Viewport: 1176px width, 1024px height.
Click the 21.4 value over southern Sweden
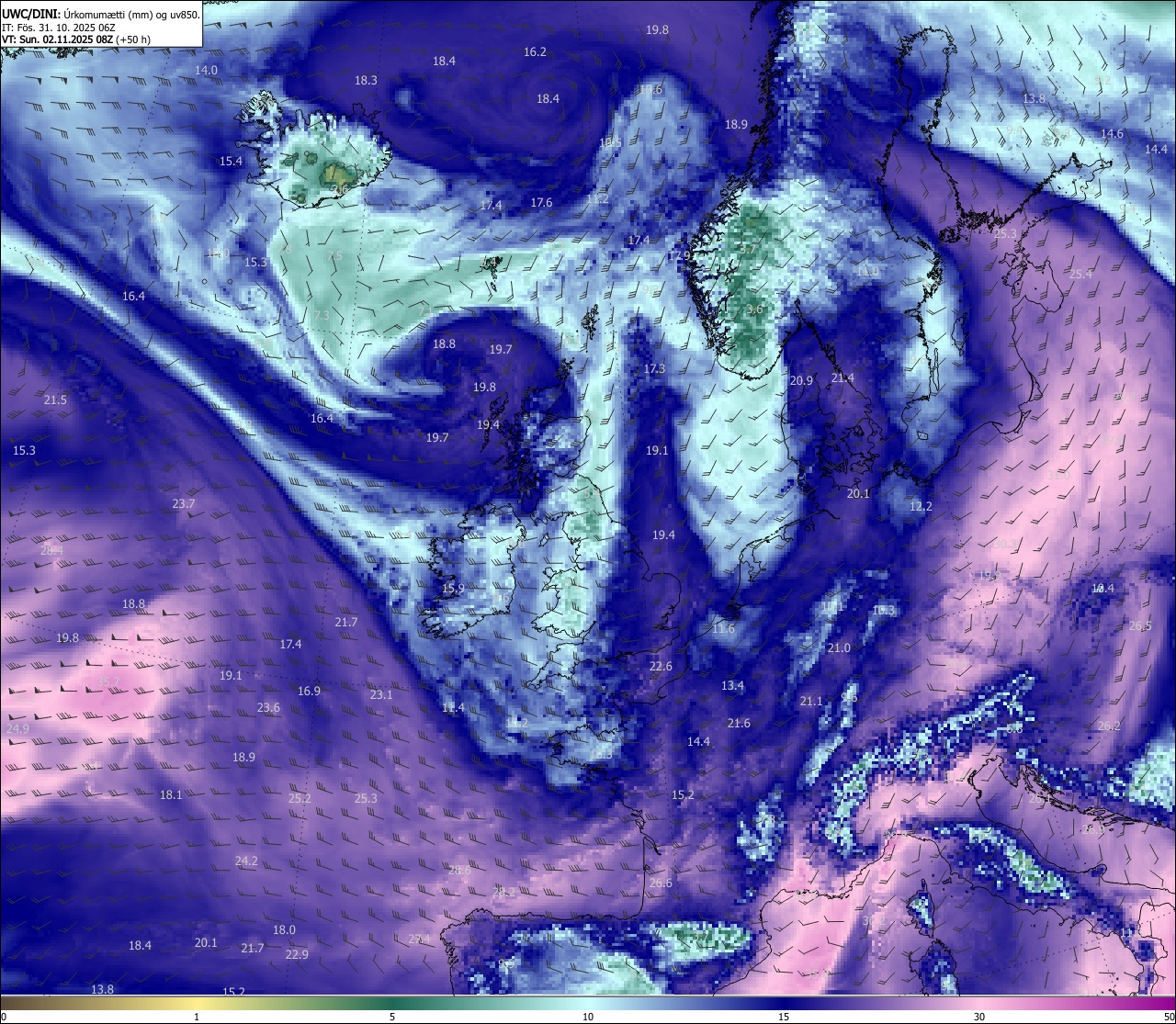[842, 378]
